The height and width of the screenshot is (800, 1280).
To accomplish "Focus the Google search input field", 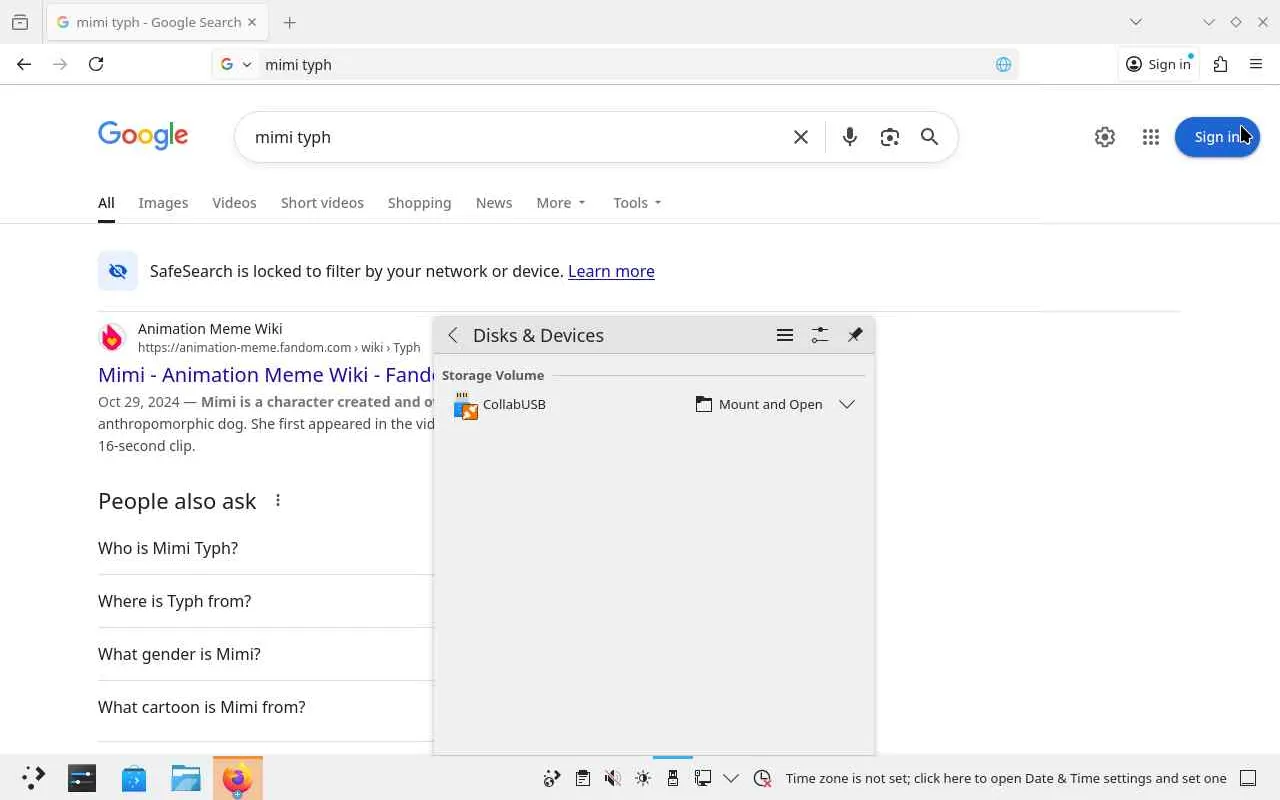I will pyautogui.click(x=515, y=137).
